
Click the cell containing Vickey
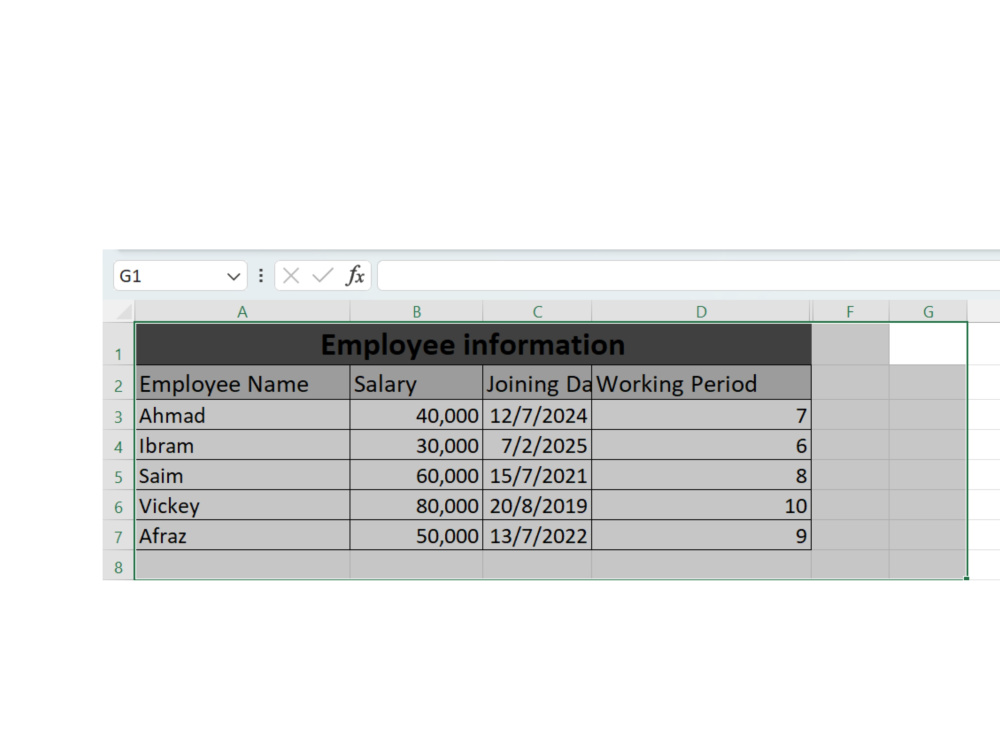coord(242,505)
